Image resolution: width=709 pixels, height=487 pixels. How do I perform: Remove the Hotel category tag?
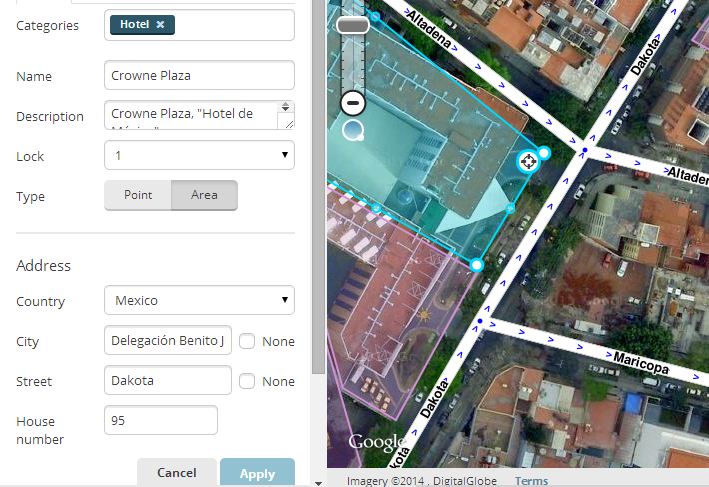coord(160,25)
